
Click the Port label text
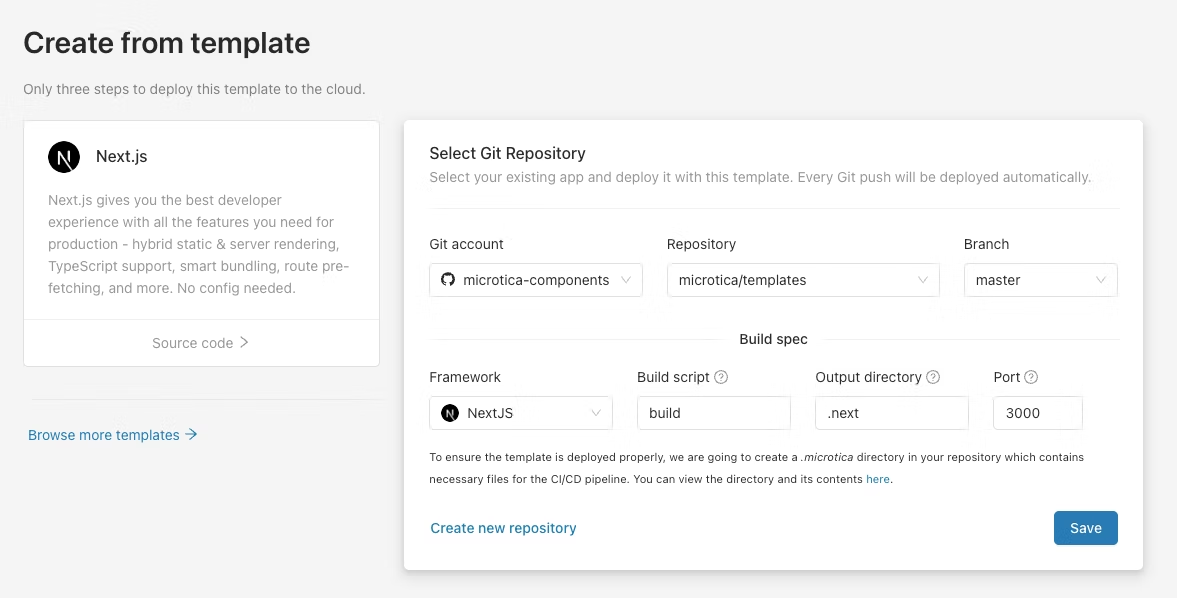(1007, 377)
